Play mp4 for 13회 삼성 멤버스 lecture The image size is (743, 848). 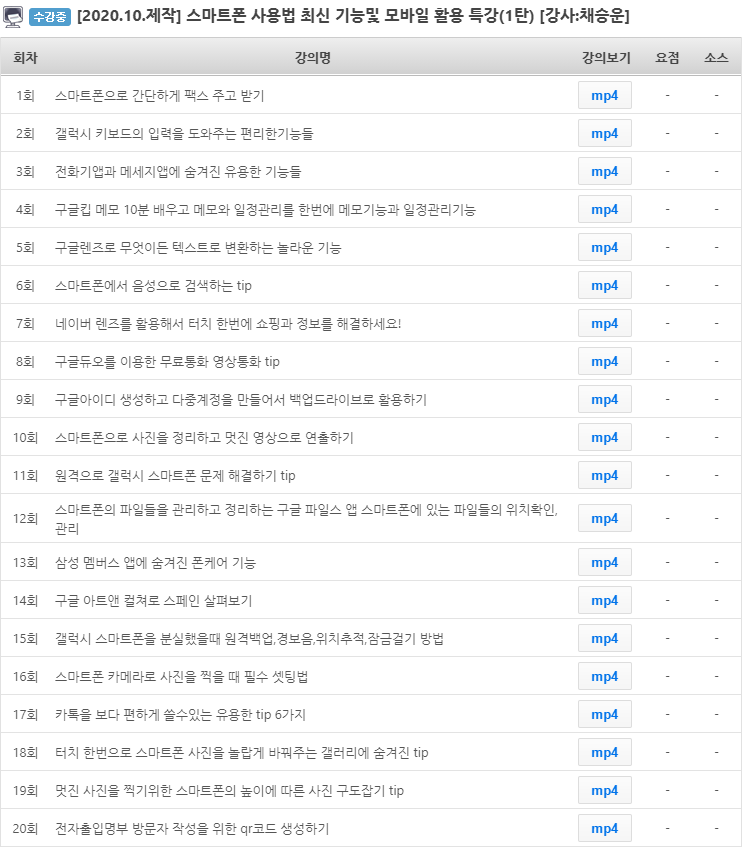(605, 562)
